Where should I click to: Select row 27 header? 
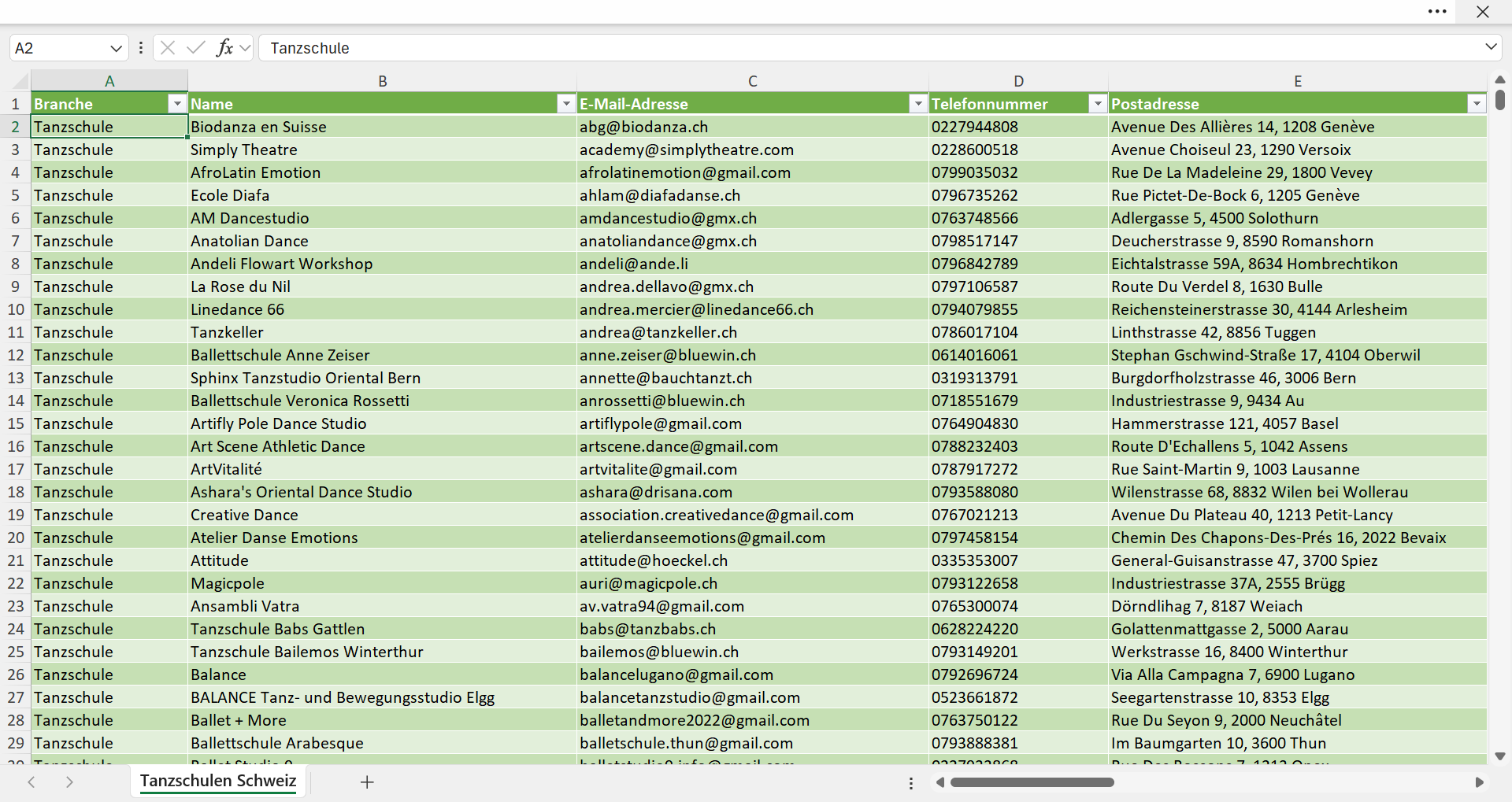click(16, 697)
